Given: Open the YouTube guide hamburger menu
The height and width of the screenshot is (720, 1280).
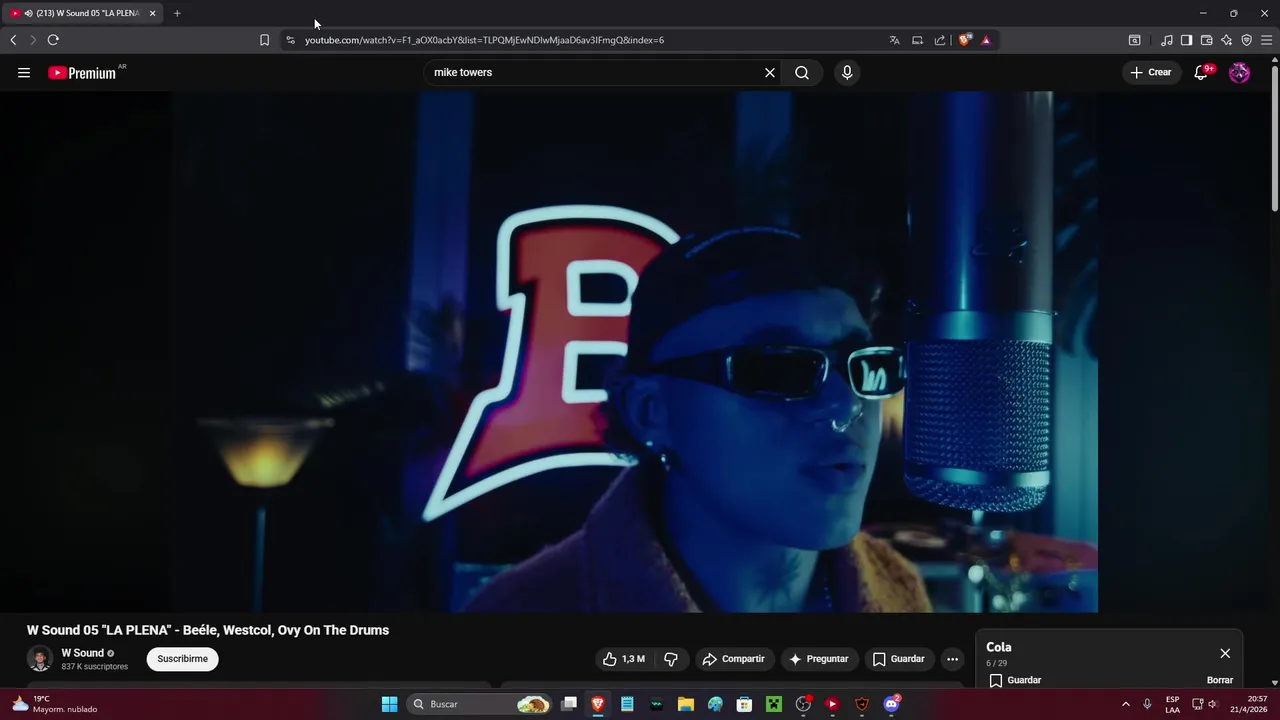Looking at the screenshot, I should pos(24,72).
